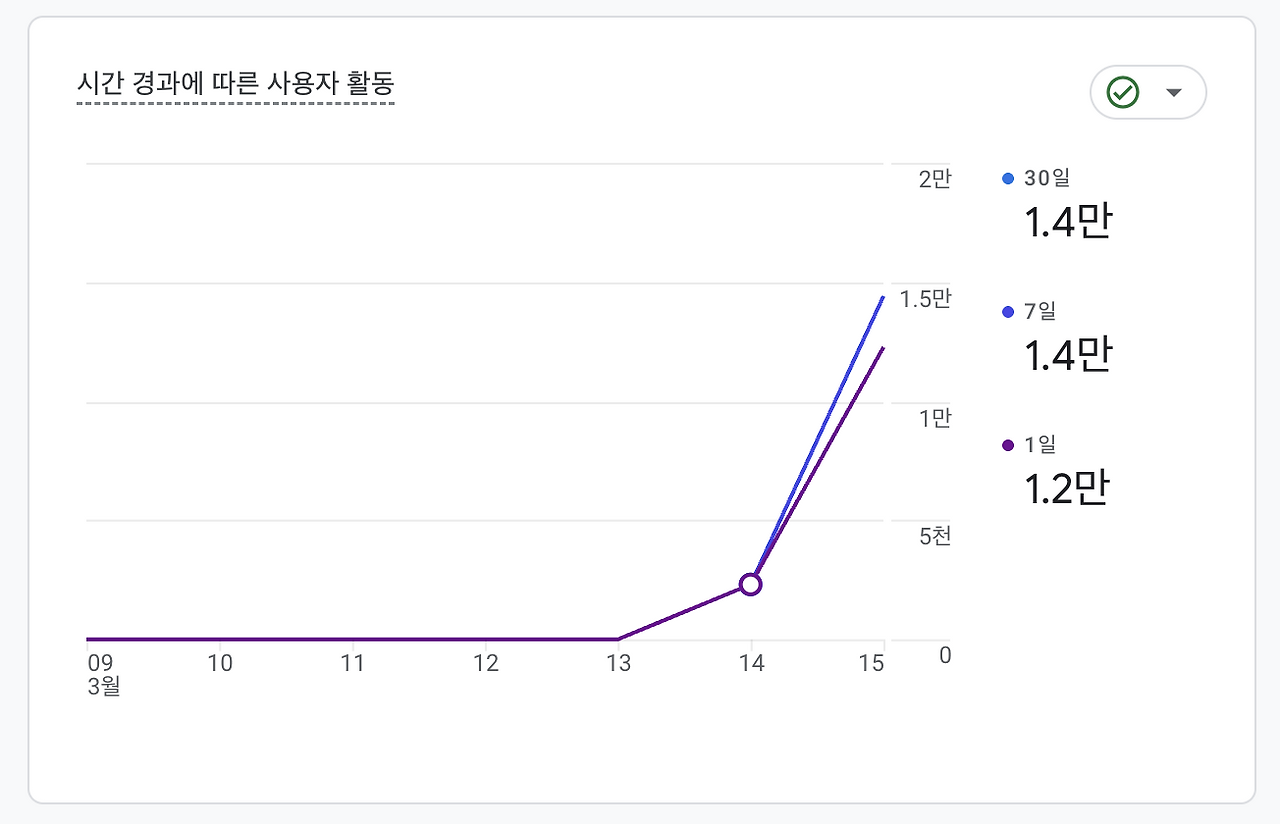Open the pill-shaped selector at top right
Image resolution: width=1280 pixels, height=824 pixels.
pos(1147,92)
